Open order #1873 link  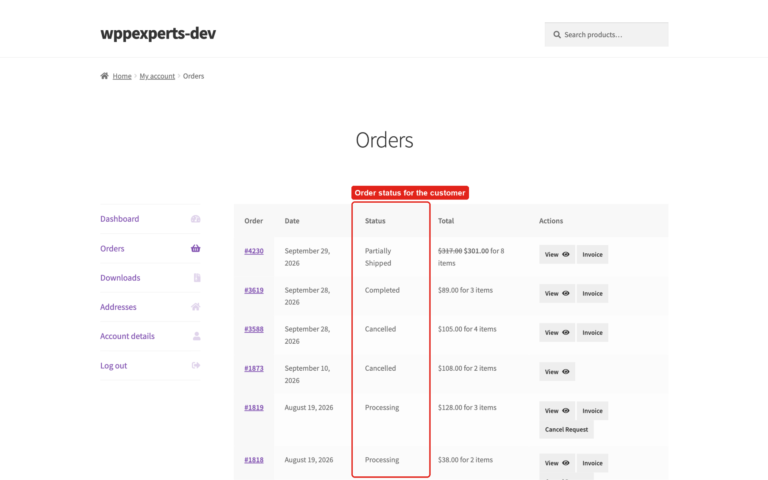pos(254,368)
